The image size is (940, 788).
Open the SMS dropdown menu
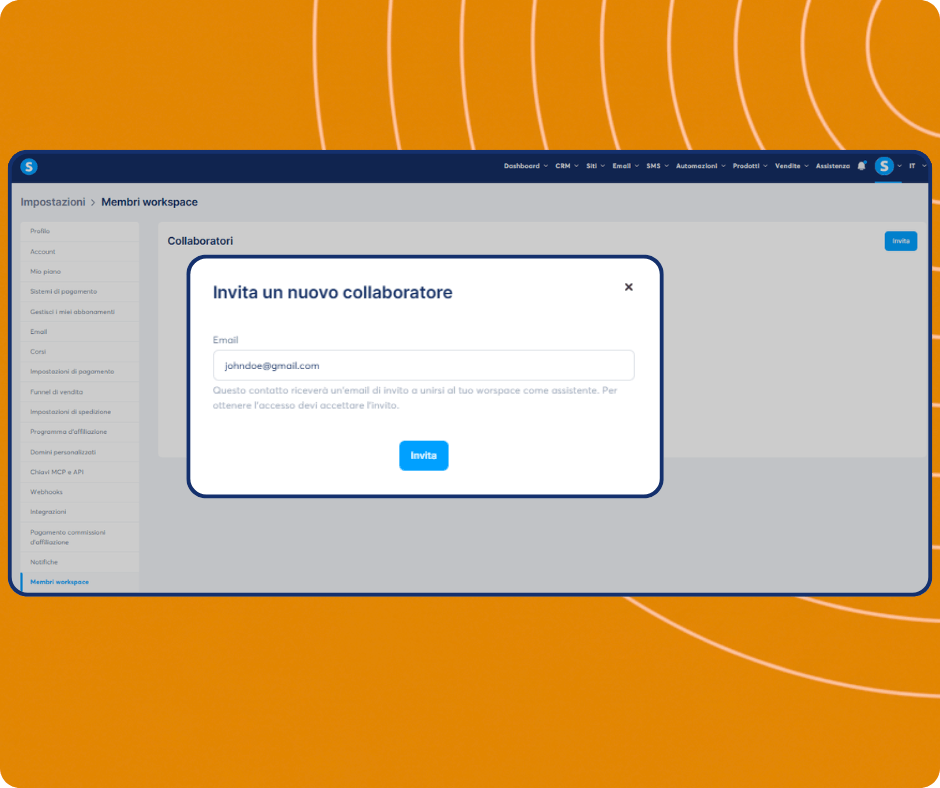pyautogui.click(x=657, y=166)
